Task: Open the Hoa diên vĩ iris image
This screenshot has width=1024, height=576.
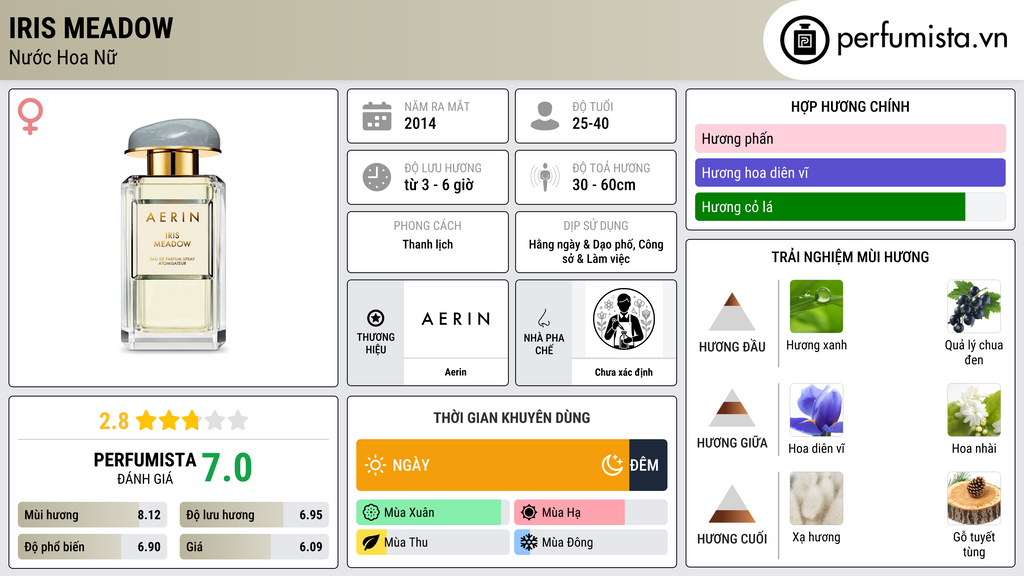Action: 816,409
